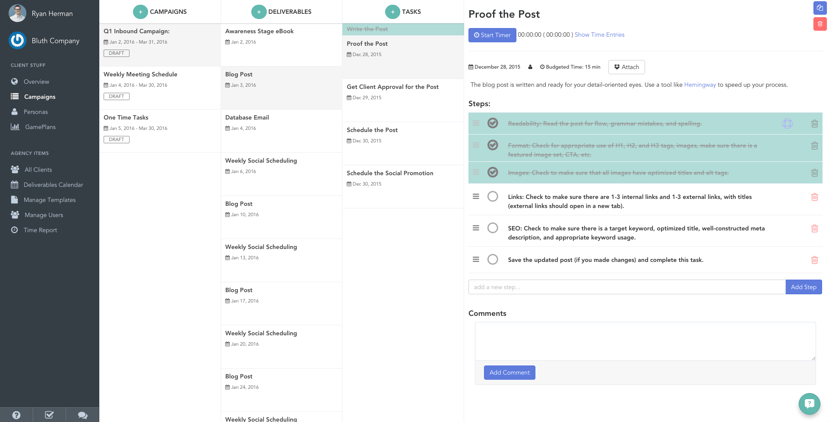This screenshot has height=422, width=829.
Task: Check off Save the updated post step
Action: click(x=493, y=260)
